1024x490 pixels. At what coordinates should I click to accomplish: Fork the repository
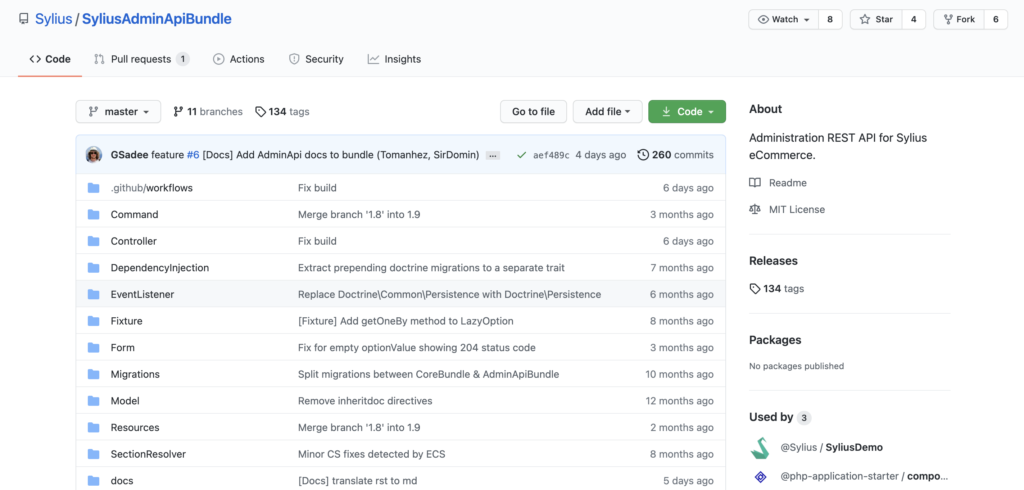coord(959,20)
